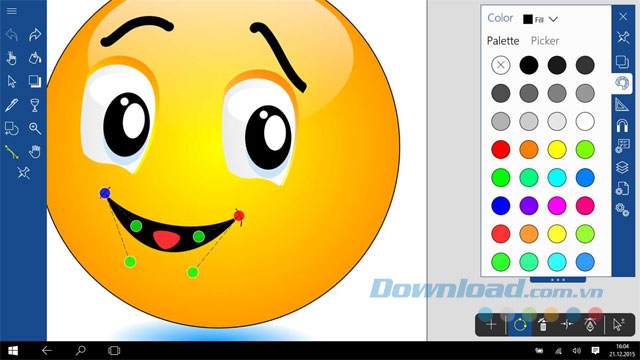This screenshot has width=640, height=360.
Task: Switch to the Palette tab
Action: click(503, 41)
